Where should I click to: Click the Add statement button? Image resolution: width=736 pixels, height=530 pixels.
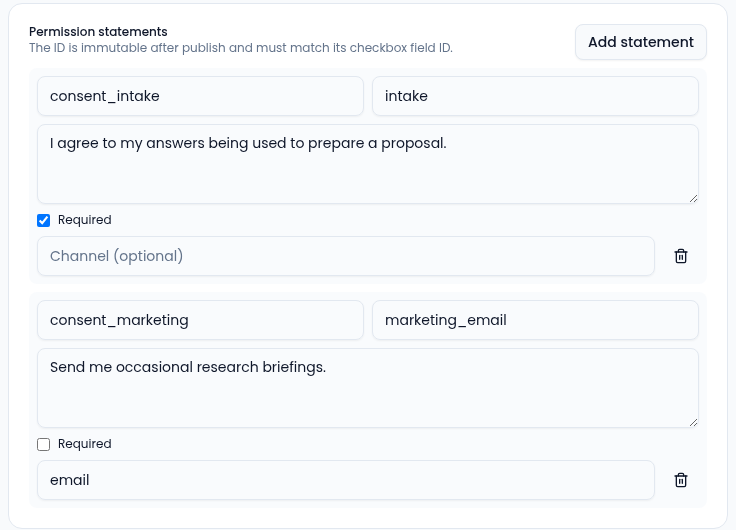pyautogui.click(x=641, y=42)
